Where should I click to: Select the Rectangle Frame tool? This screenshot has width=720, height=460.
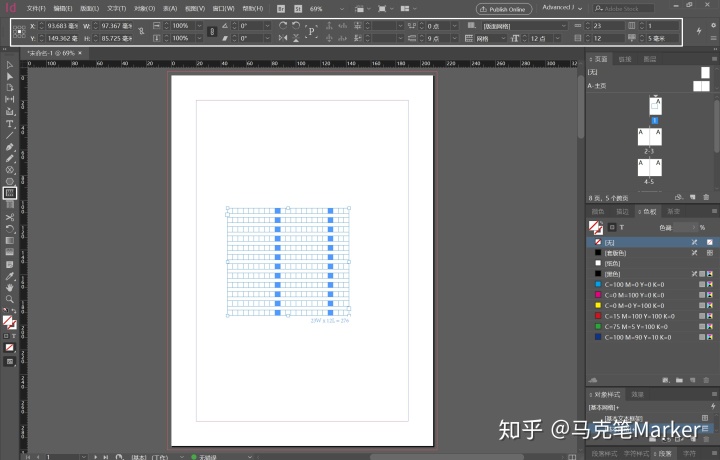tap(10, 170)
